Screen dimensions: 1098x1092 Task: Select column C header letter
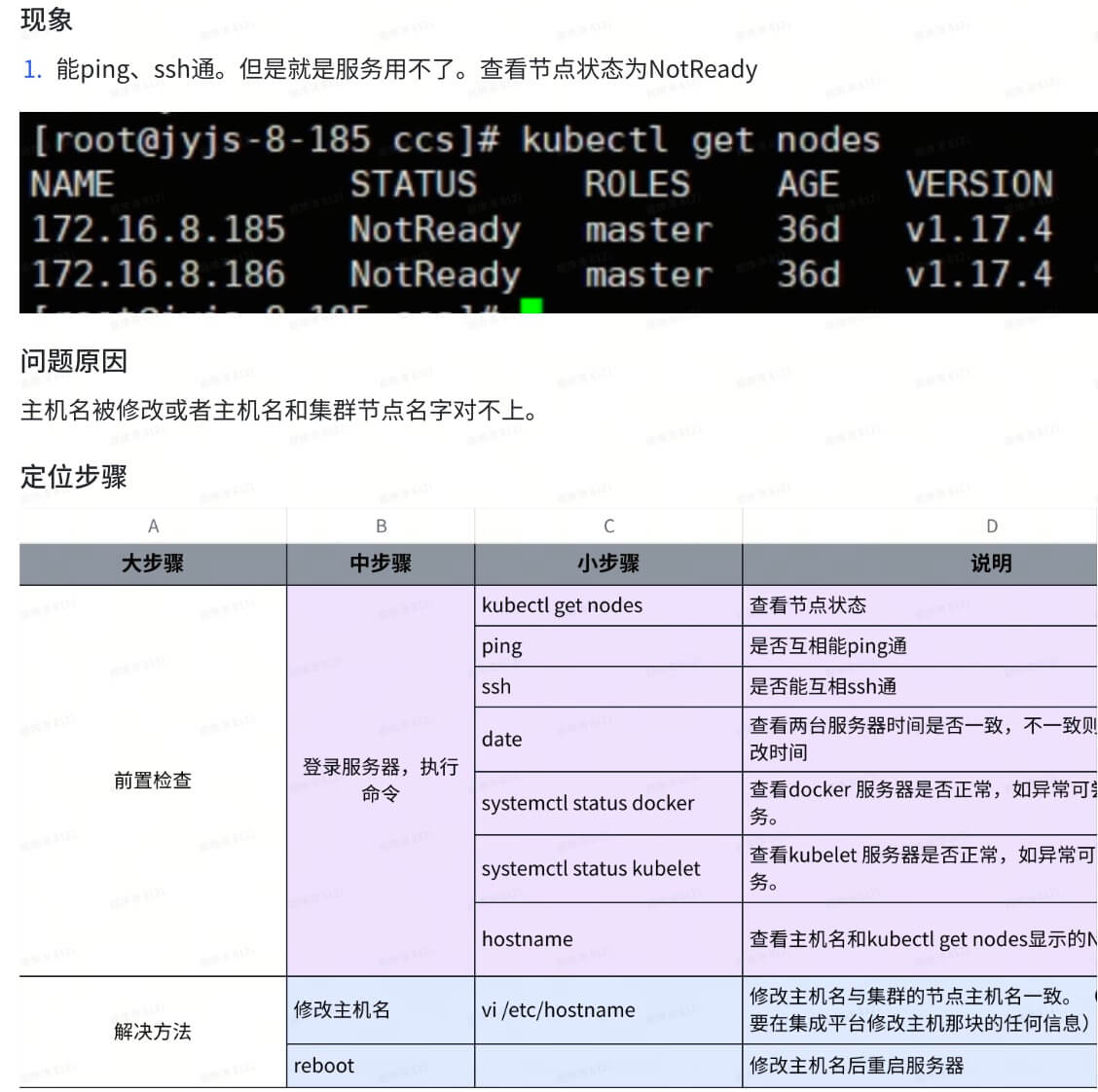tap(608, 526)
